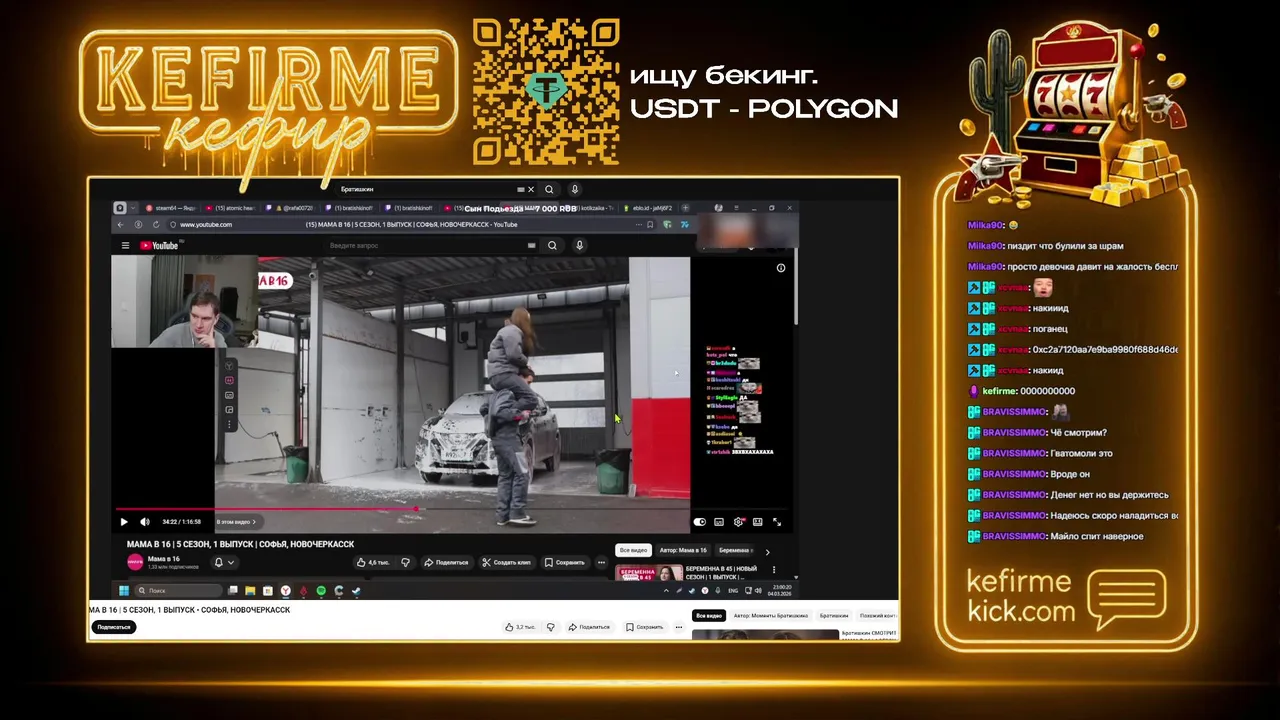Open File Explorer from the taskbar
The width and height of the screenshot is (1280, 720).
tap(250, 591)
